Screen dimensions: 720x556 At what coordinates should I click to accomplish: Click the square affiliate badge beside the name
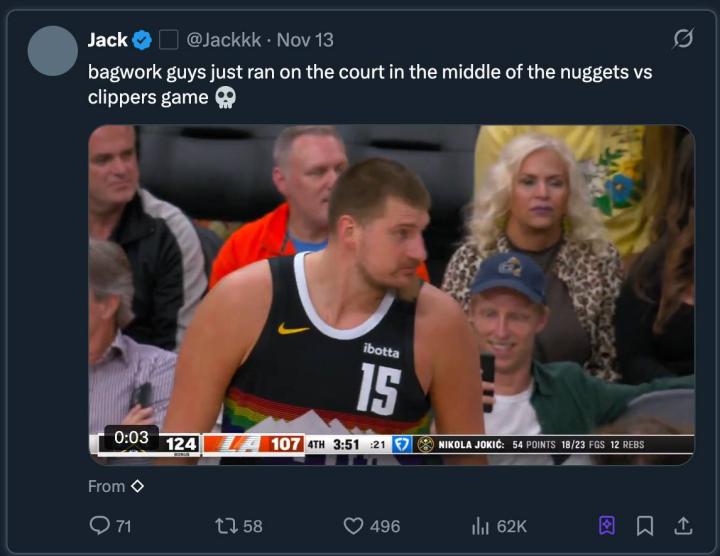click(x=169, y=40)
